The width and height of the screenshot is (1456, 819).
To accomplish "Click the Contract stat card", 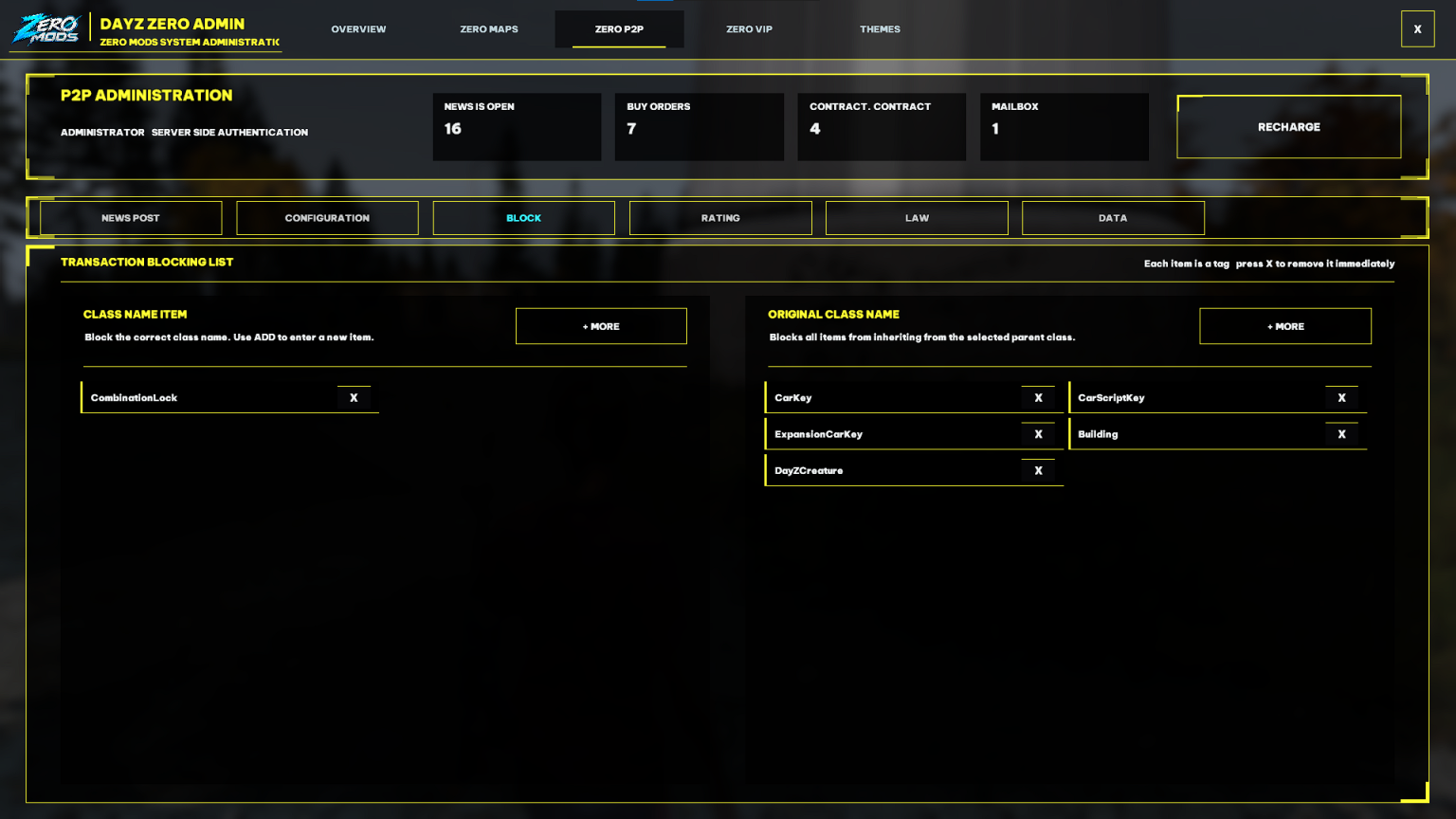I will (882, 126).
